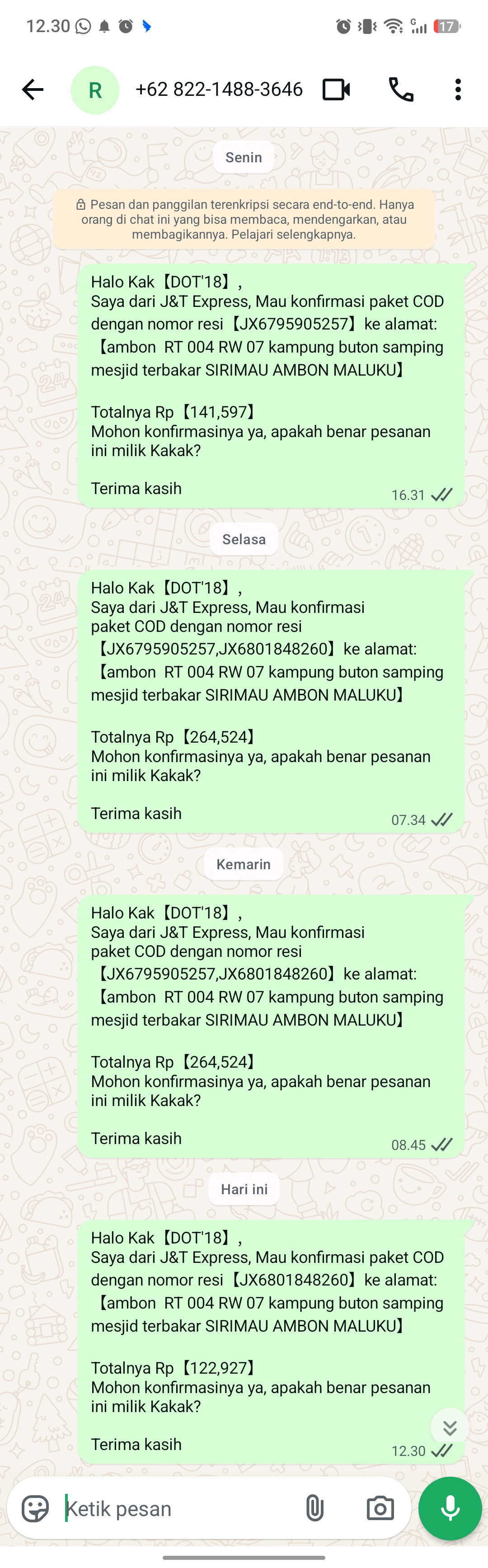The image size is (488, 1568).
Task: Tap the "Senin" date chip
Action: tap(244, 157)
